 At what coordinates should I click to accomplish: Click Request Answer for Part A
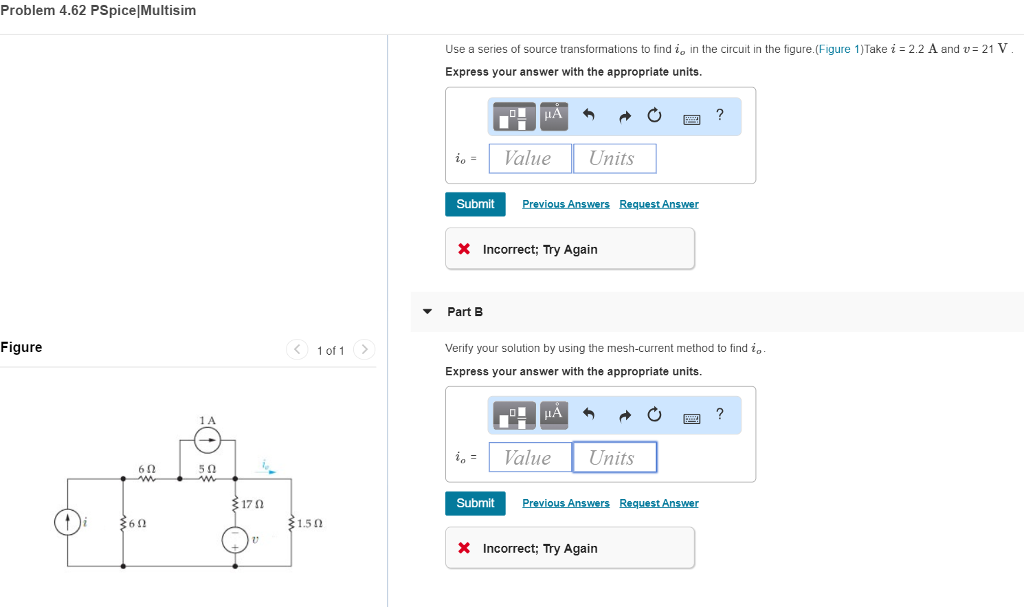(x=658, y=203)
